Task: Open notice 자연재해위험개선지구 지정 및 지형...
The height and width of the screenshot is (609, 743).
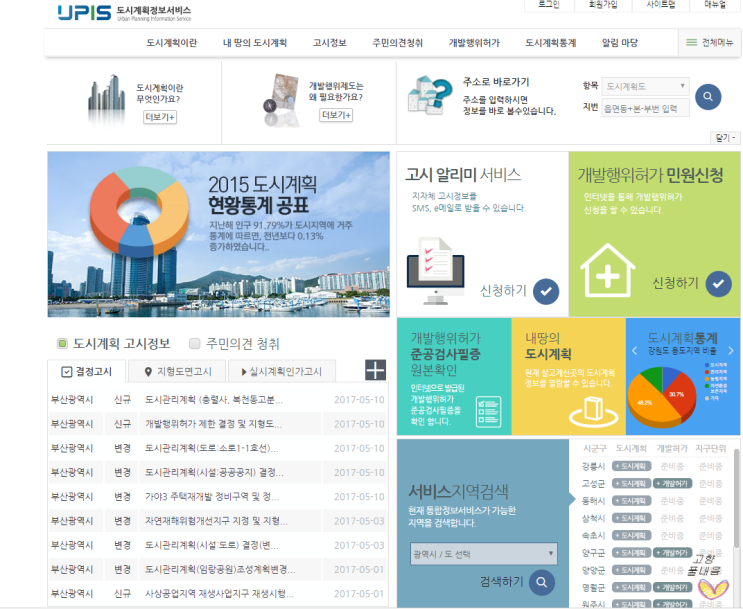Action: pos(216,521)
